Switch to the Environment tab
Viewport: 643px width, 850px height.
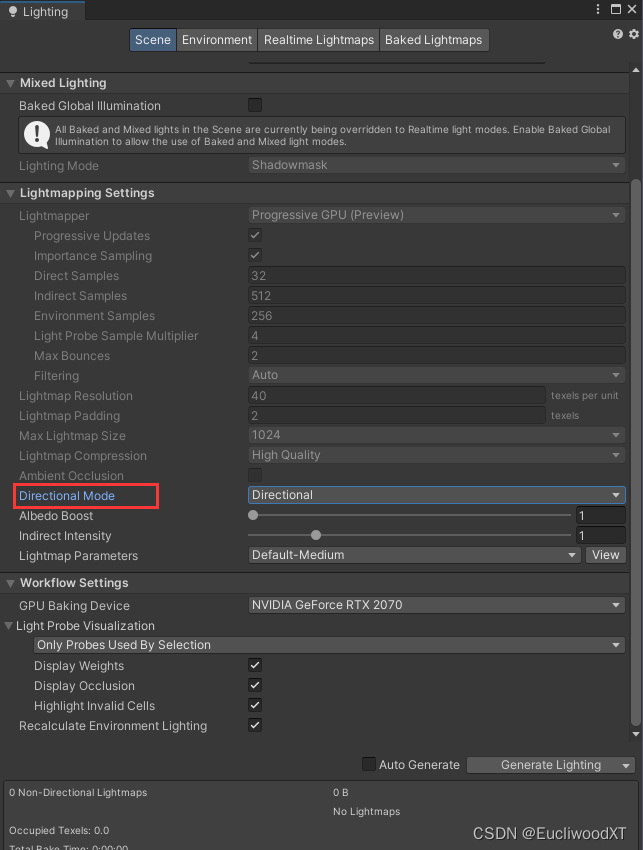tap(217, 40)
